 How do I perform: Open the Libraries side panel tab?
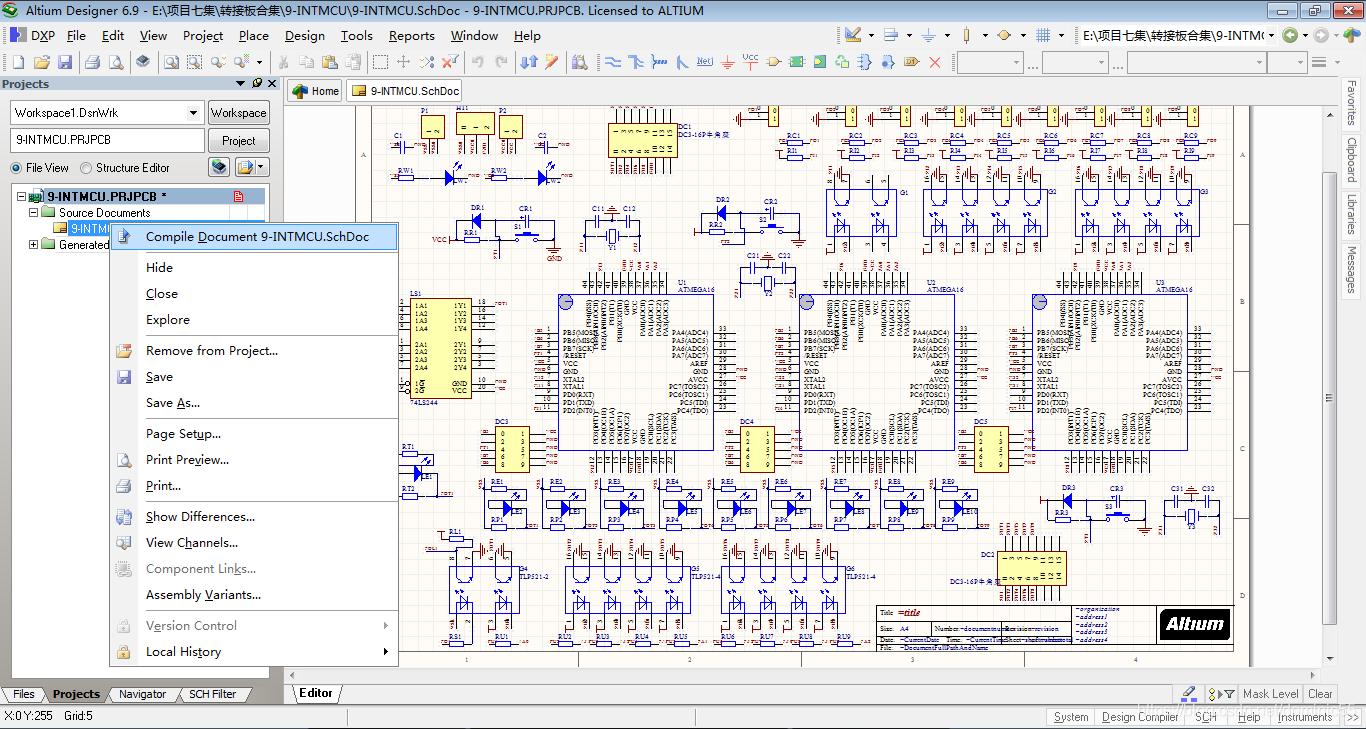pos(1351,213)
